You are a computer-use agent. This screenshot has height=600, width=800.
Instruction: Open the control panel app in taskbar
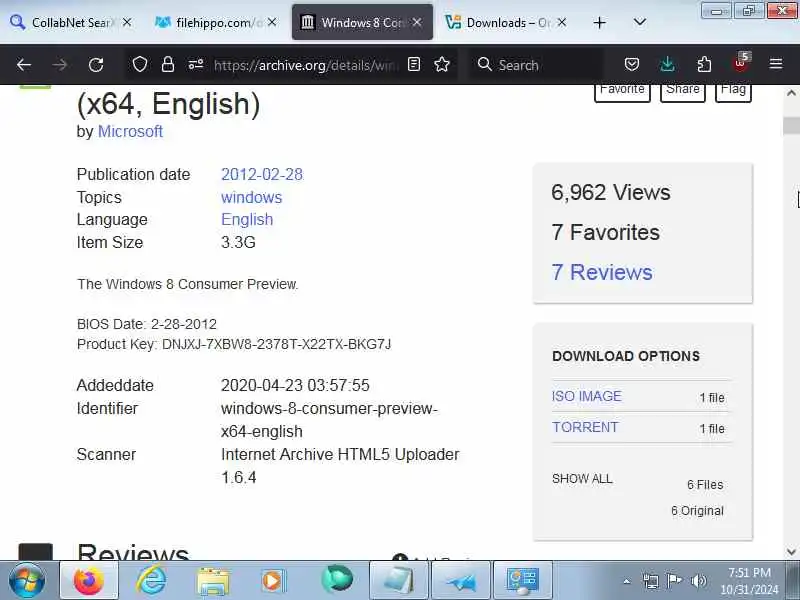[522, 580]
